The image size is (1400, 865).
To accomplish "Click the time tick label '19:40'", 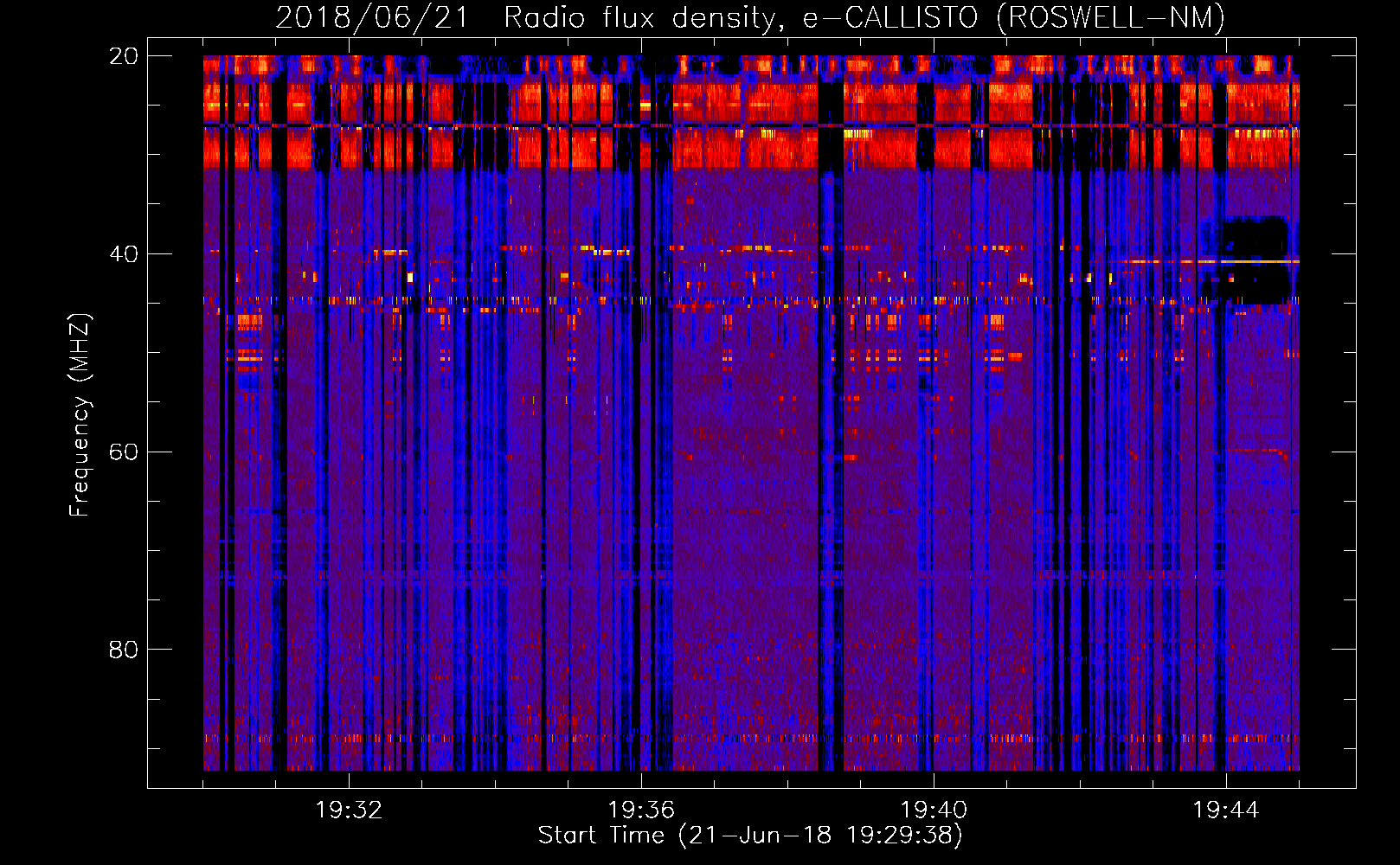I will [x=934, y=811].
